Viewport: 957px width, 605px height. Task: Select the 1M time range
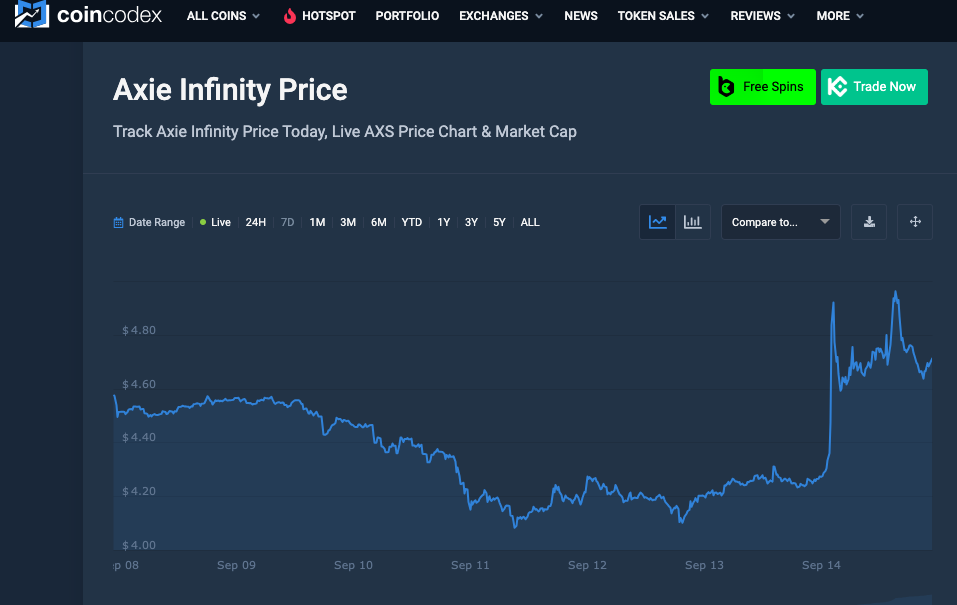[317, 222]
